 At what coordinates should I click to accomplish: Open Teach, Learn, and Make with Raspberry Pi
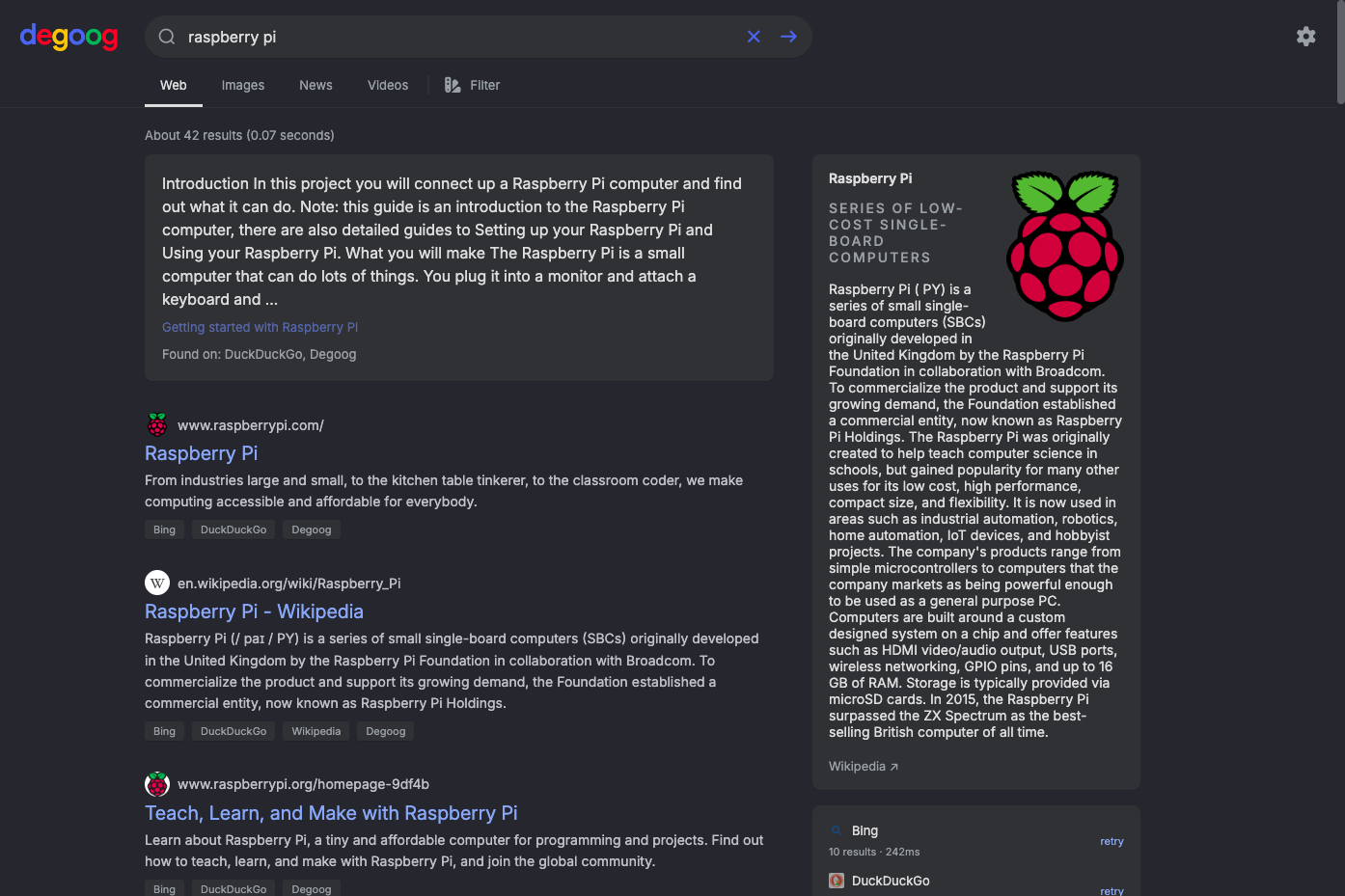click(331, 813)
